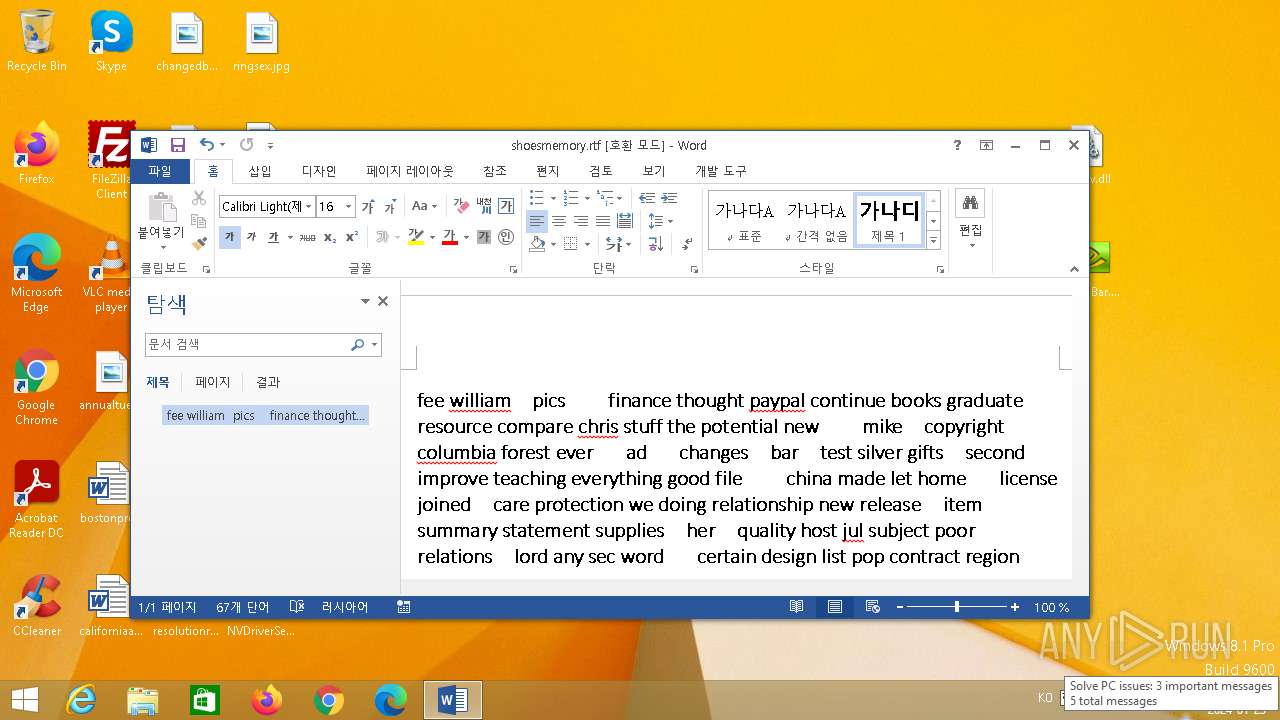Open line spacing dropdown
The height and width of the screenshot is (720, 1280).
pyautogui.click(x=661, y=221)
